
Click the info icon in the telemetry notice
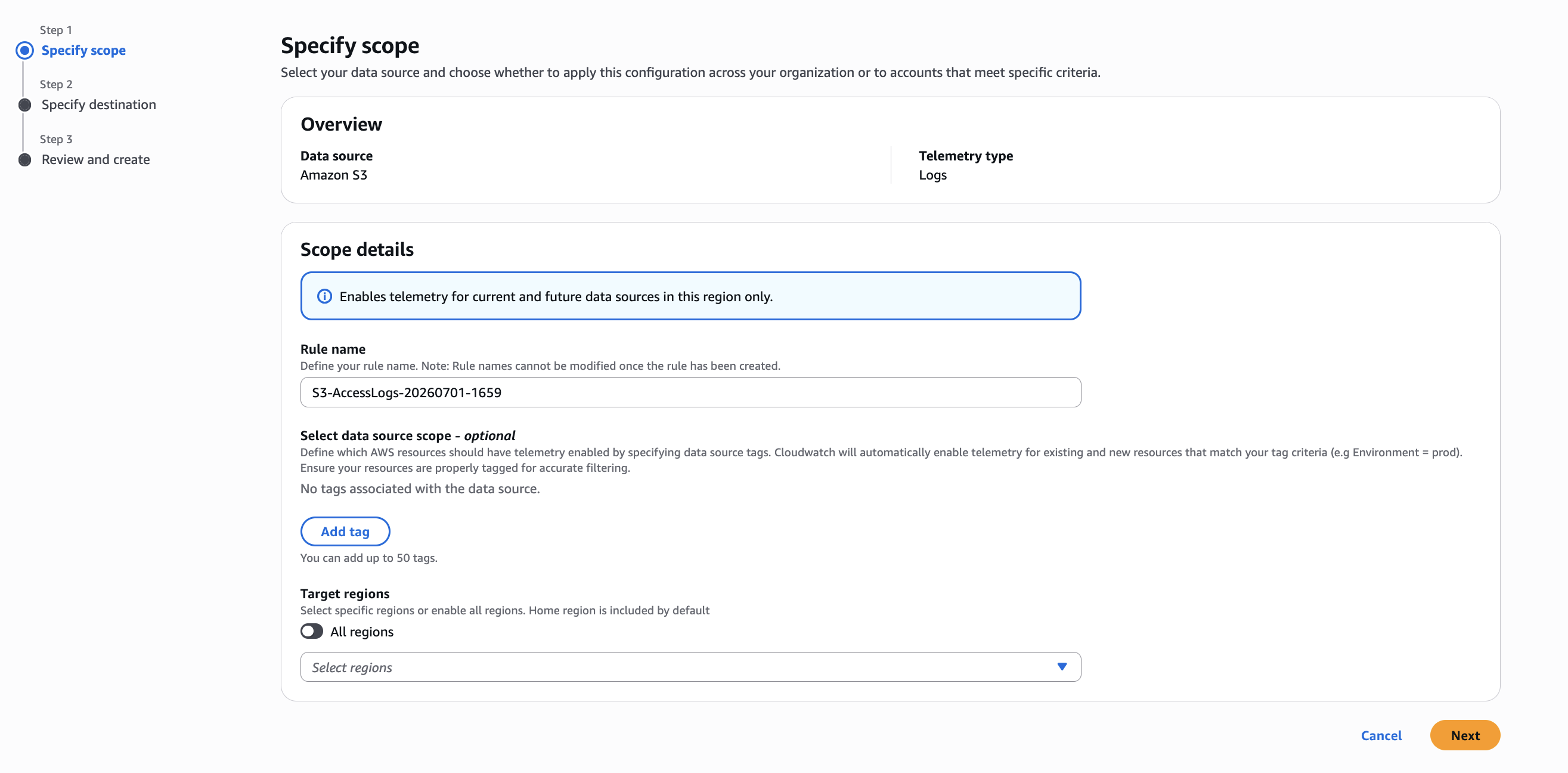(x=324, y=296)
